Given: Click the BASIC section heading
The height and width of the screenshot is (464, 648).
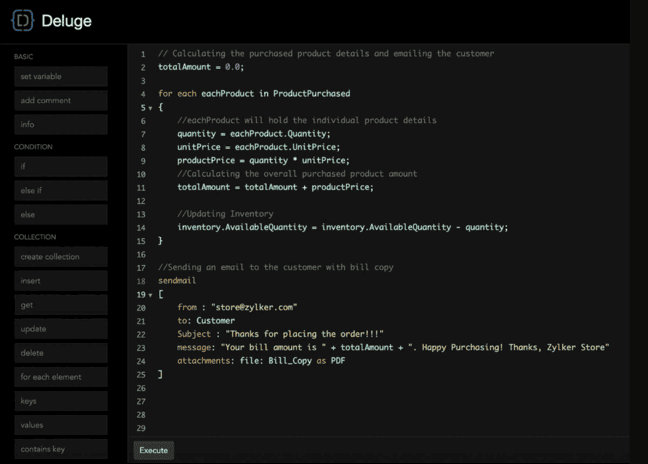Looking at the screenshot, I should [24, 57].
